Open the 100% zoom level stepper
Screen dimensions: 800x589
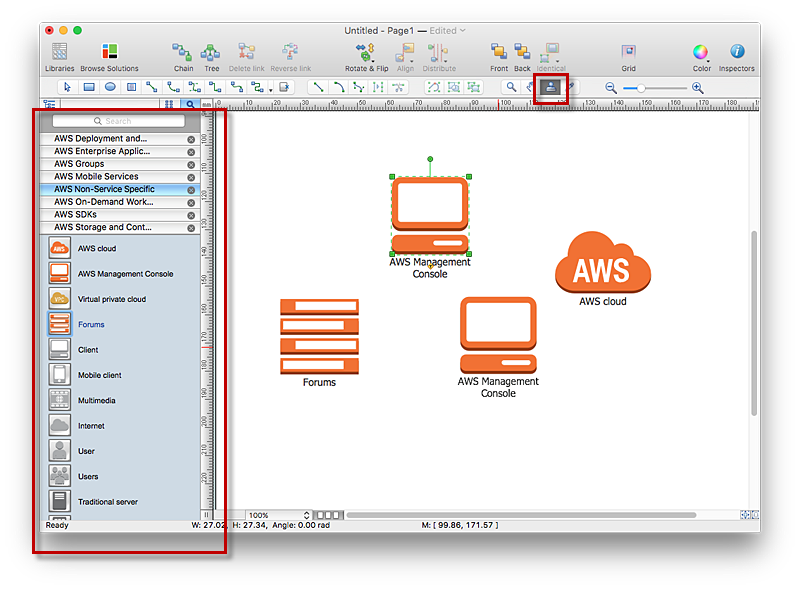[307, 516]
